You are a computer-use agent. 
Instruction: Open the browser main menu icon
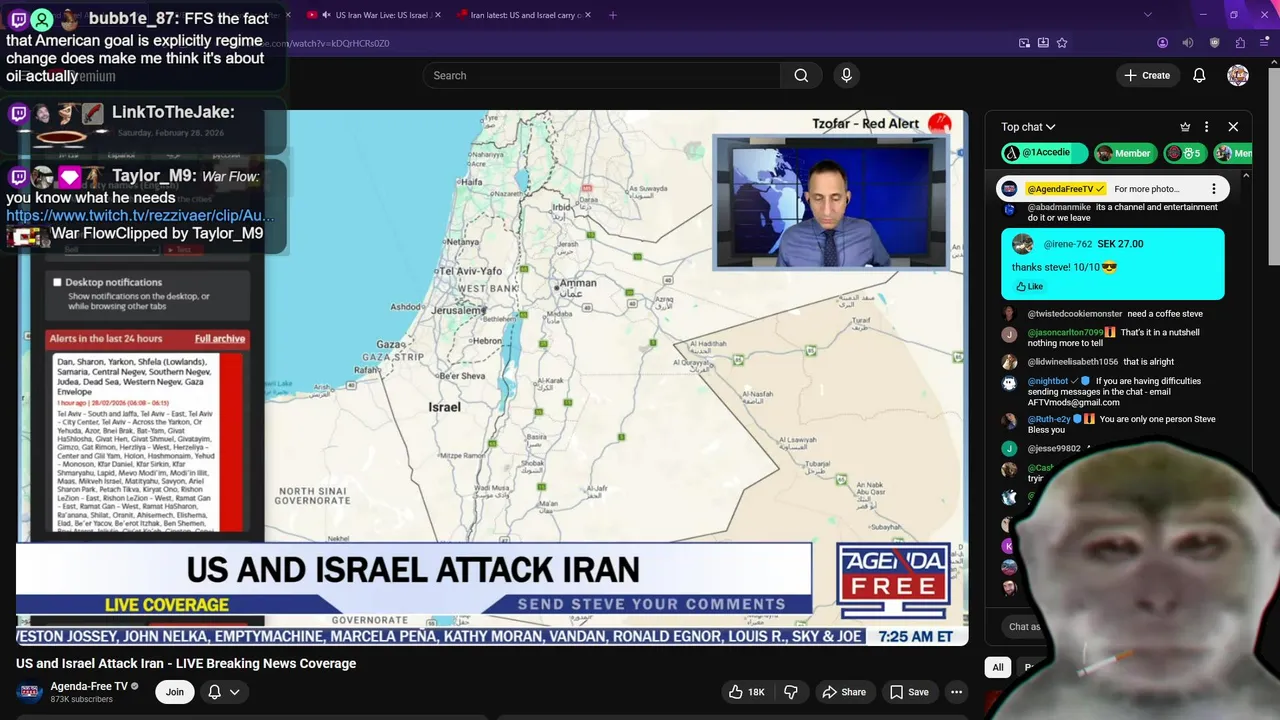pos(1265,43)
